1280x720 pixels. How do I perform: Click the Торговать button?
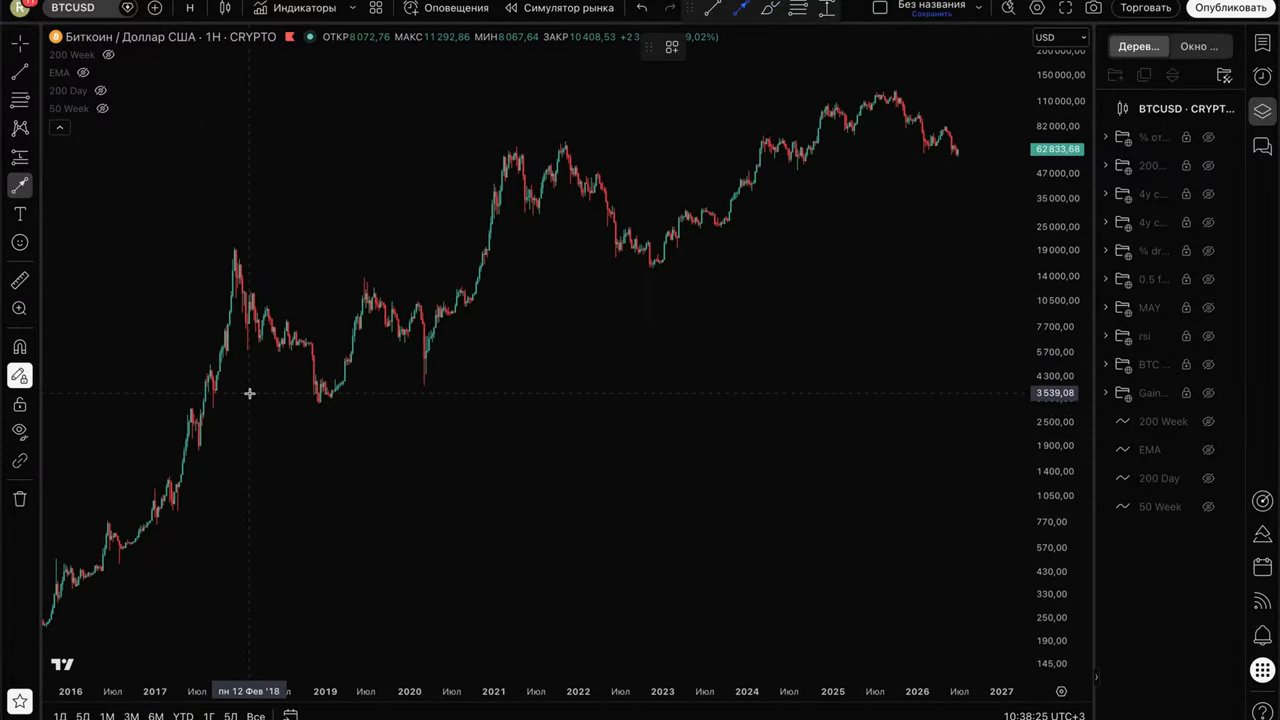(1145, 8)
